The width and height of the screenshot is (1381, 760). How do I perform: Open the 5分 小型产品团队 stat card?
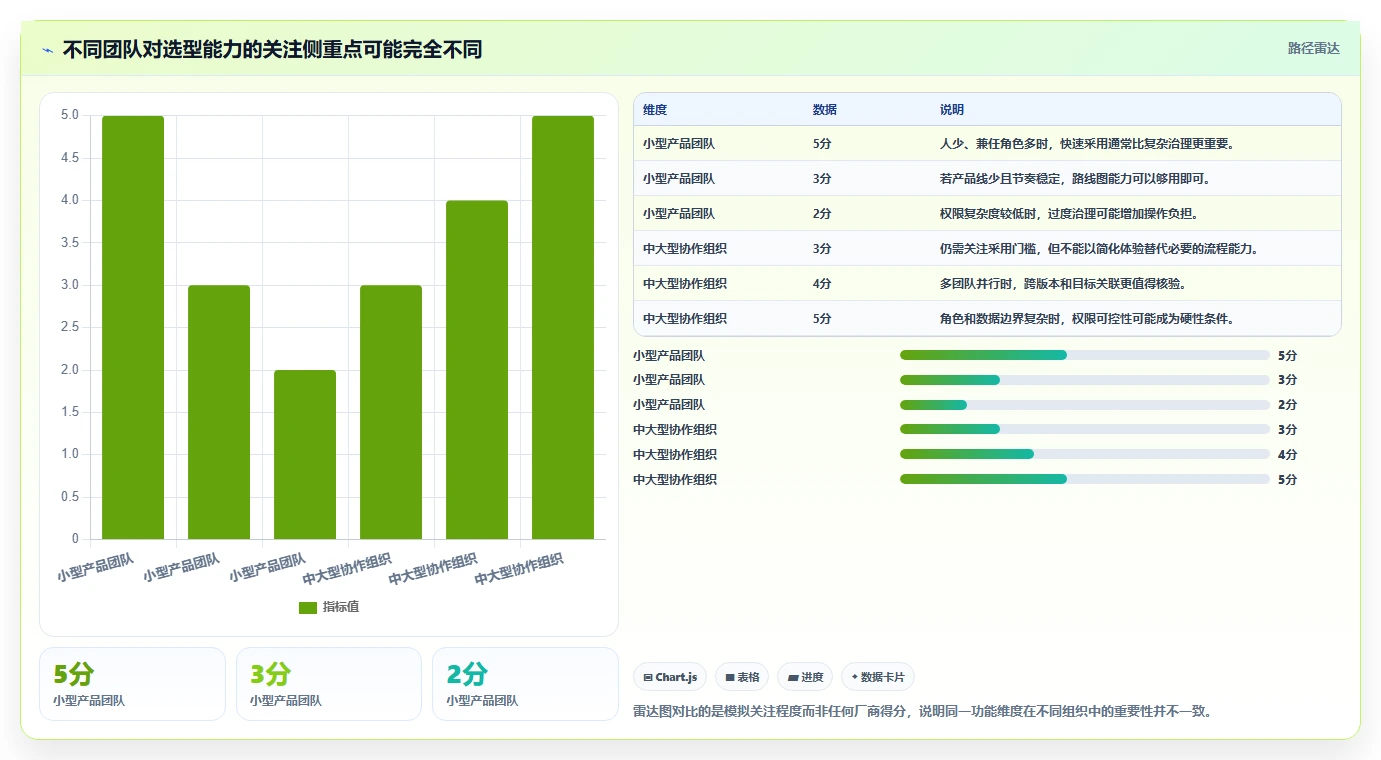132,684
